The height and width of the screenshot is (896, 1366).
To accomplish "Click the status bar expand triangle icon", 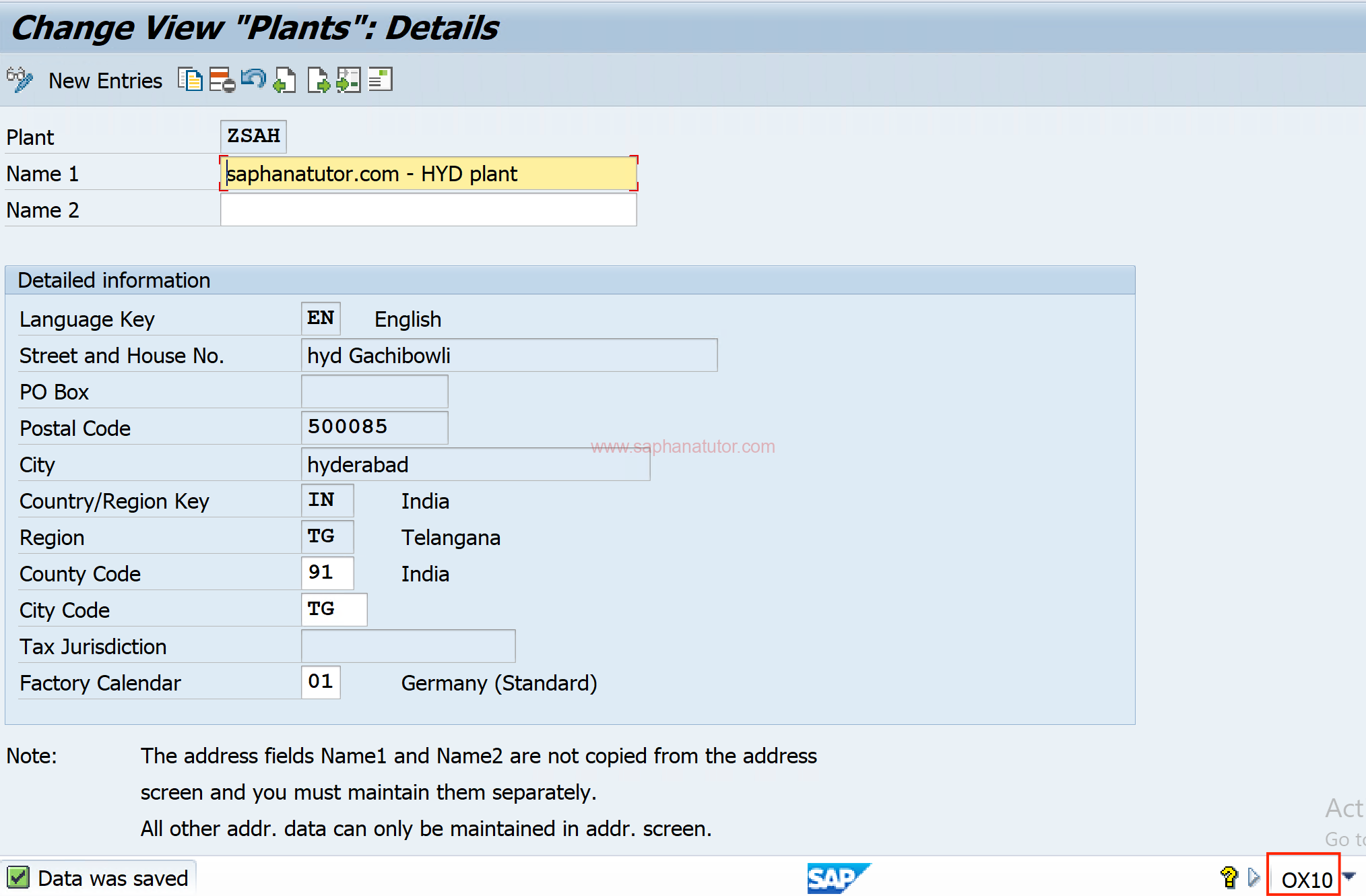I will [1254, 877].
